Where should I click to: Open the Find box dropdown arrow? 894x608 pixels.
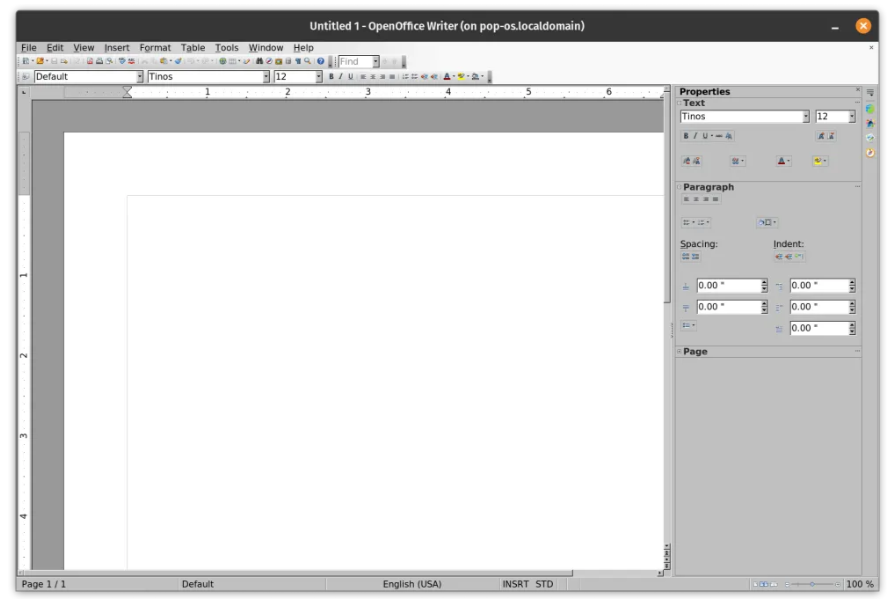(x=376, y=62)
